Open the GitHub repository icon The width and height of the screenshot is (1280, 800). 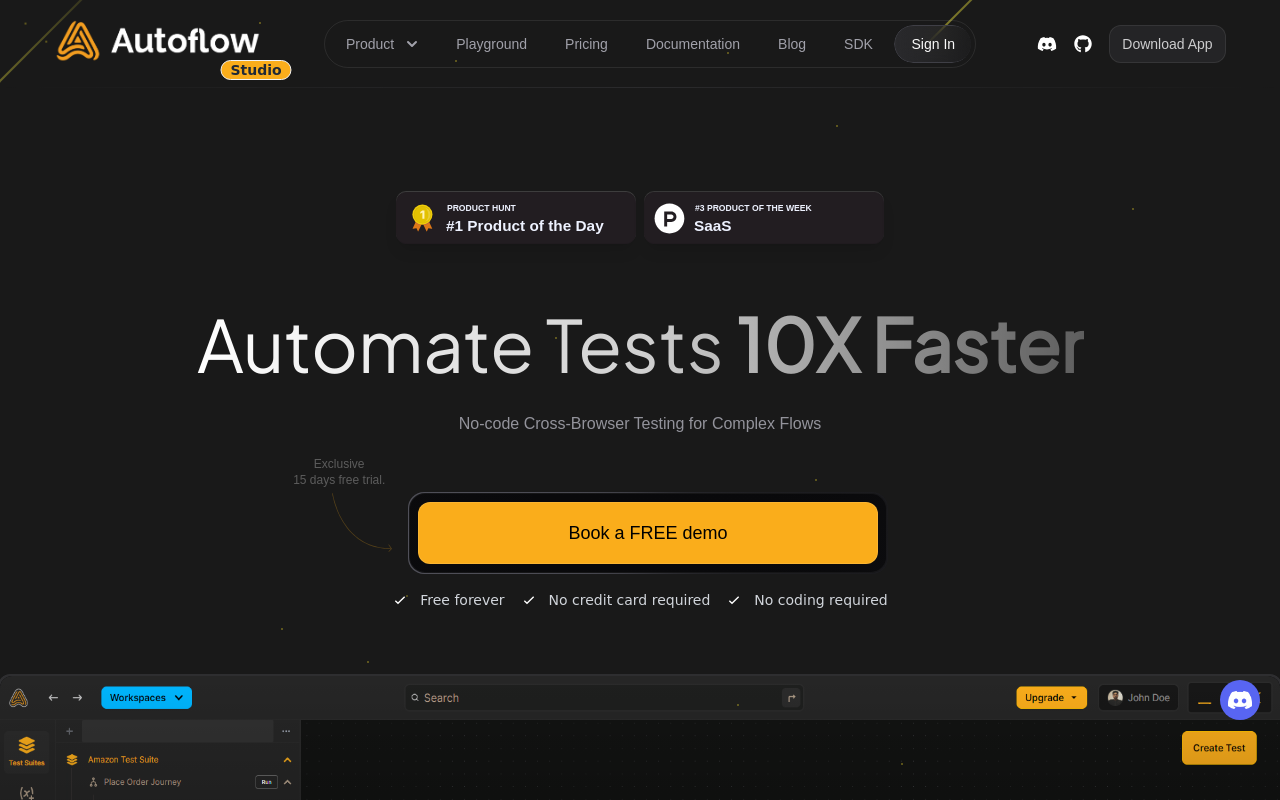[x=1083, y=44]
